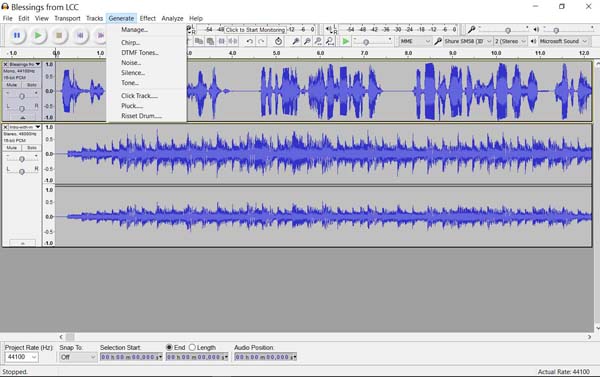Screen dimensions: 600x377
Task: Open the Snap To dropdown
Action: click(78, 357)
